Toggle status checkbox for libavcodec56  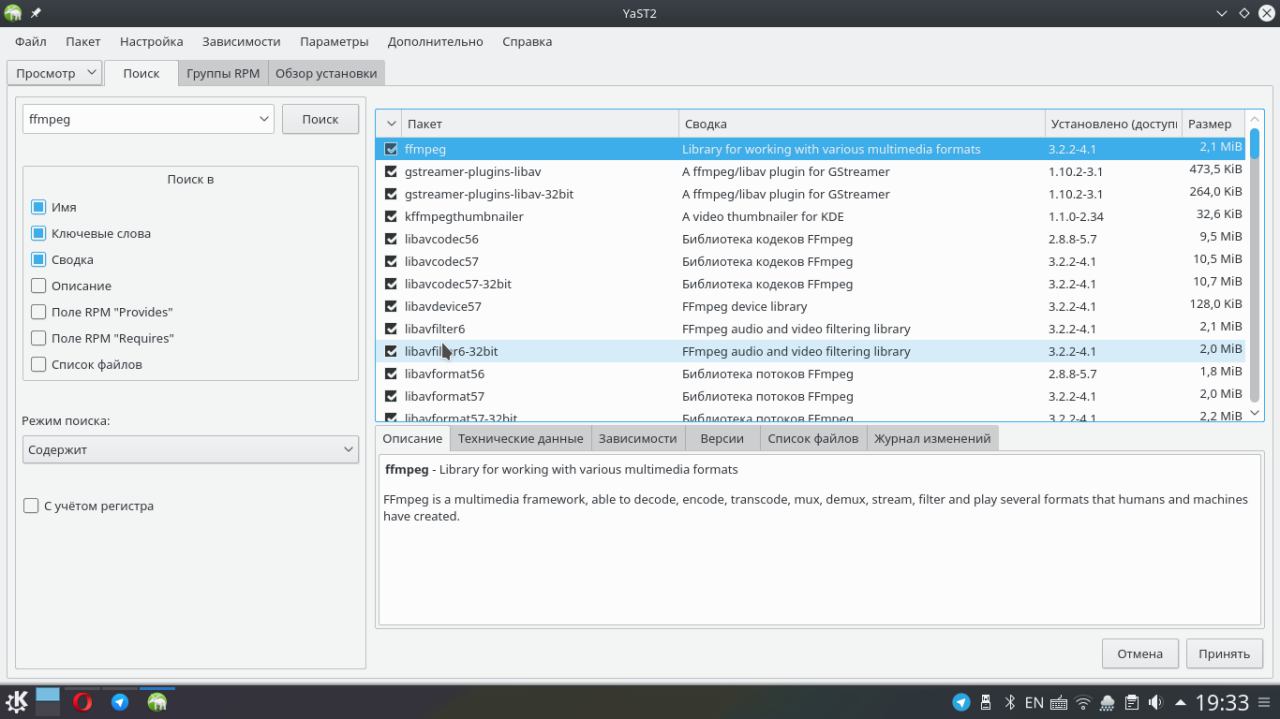point(391,239)
